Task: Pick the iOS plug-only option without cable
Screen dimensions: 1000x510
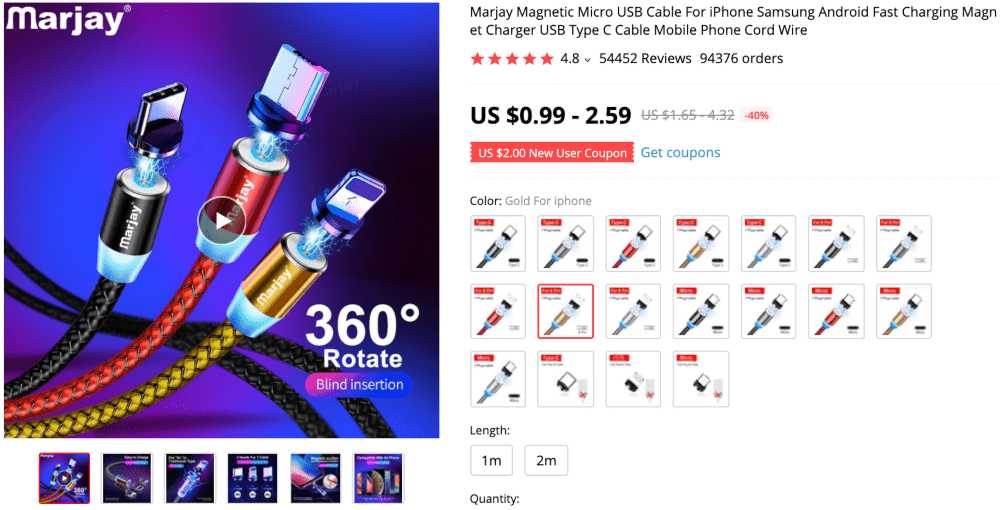Action: click(633, 379)
